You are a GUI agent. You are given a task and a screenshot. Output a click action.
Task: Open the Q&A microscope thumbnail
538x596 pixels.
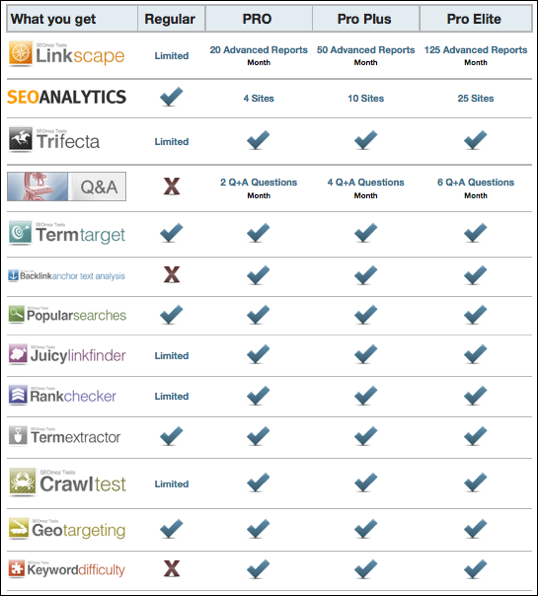pyautogui.click(x=38, y=186)
